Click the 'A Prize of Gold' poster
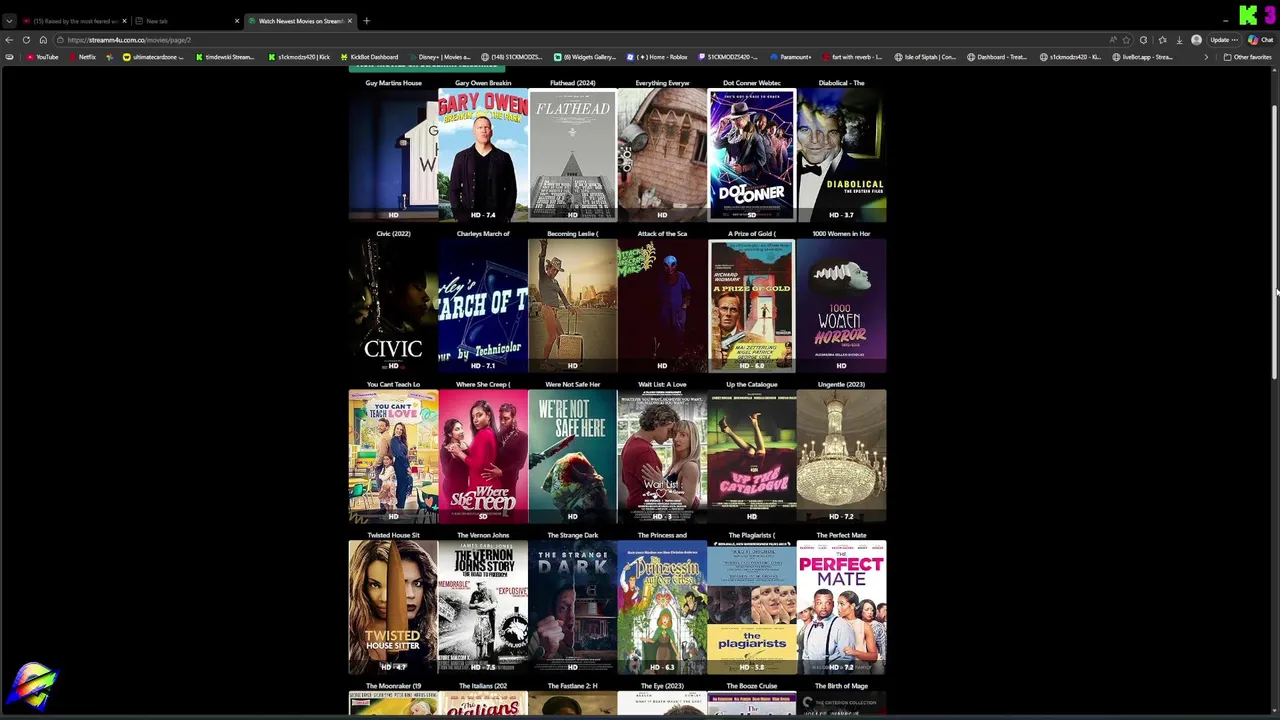 tap(752, 306)
